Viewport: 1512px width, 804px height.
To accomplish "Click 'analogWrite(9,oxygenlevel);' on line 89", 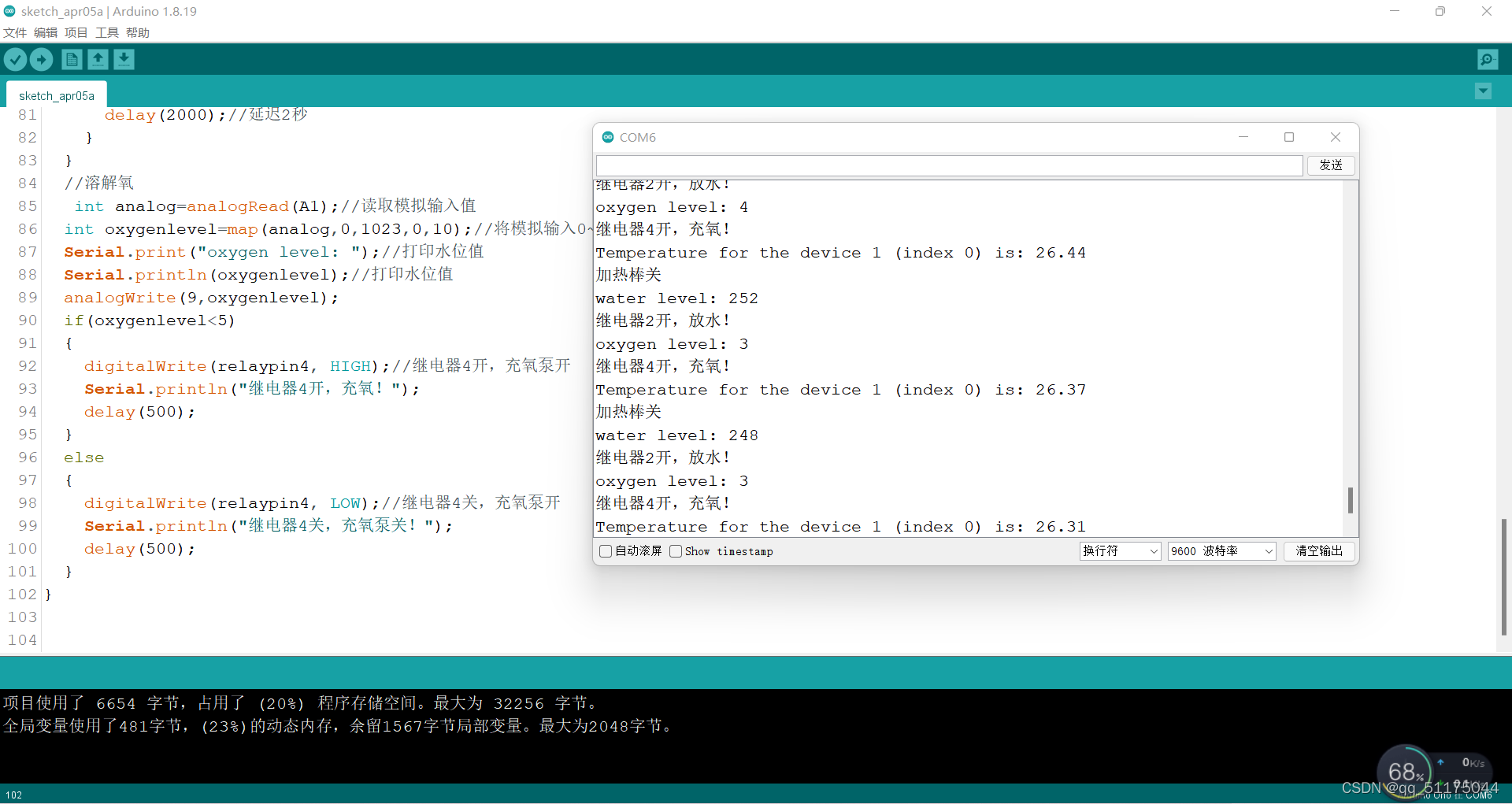I will pyautogui.click(x=202, y=298).
